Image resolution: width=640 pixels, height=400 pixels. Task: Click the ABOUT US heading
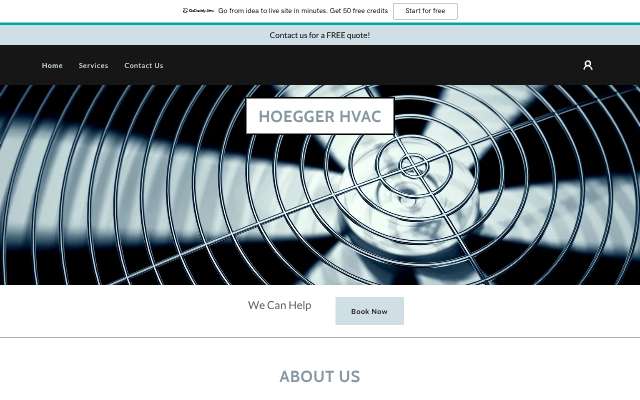(320, 376)
